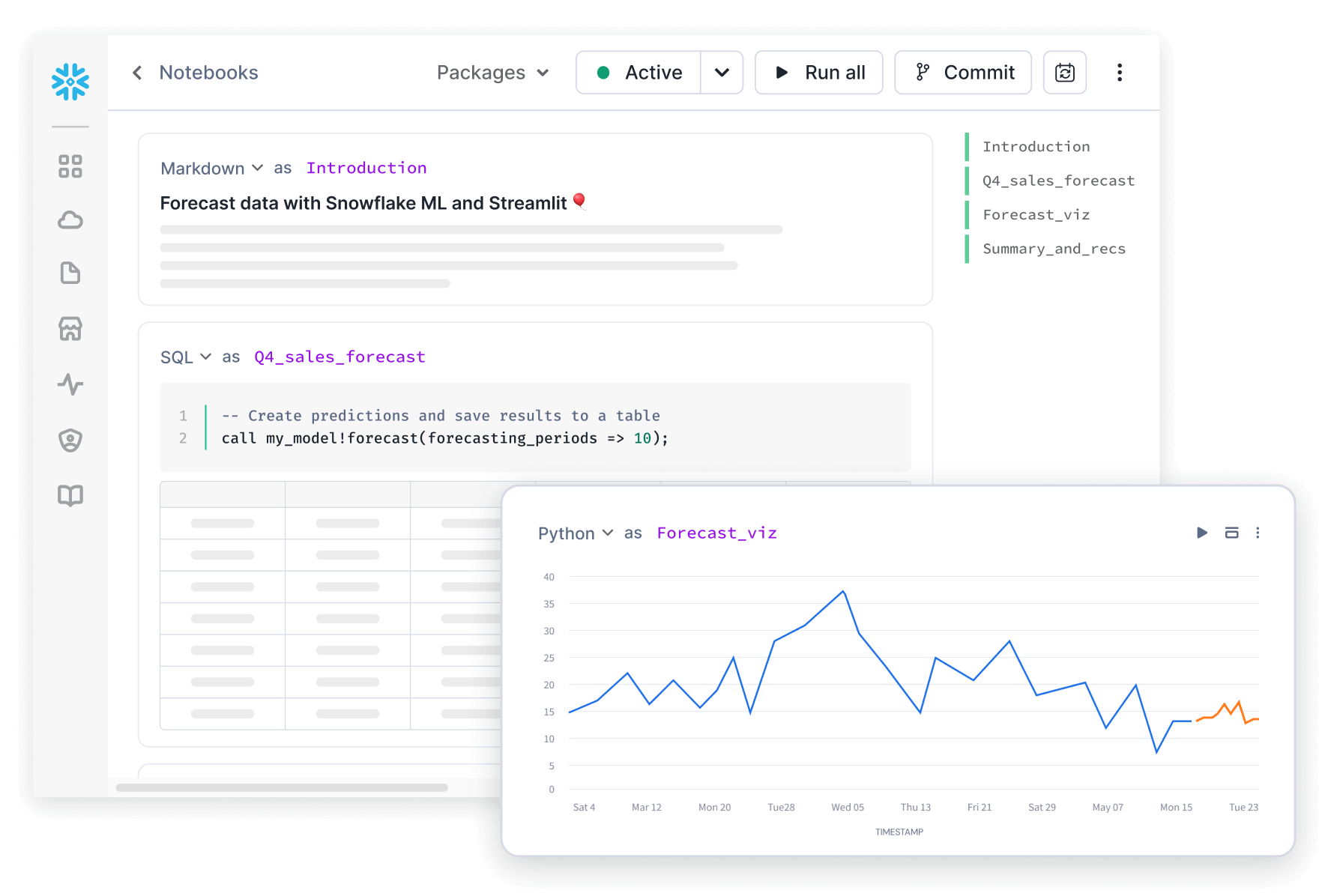Open the notebook scheduling icon
The image size is (1331, 896).
click(1064, 72)
